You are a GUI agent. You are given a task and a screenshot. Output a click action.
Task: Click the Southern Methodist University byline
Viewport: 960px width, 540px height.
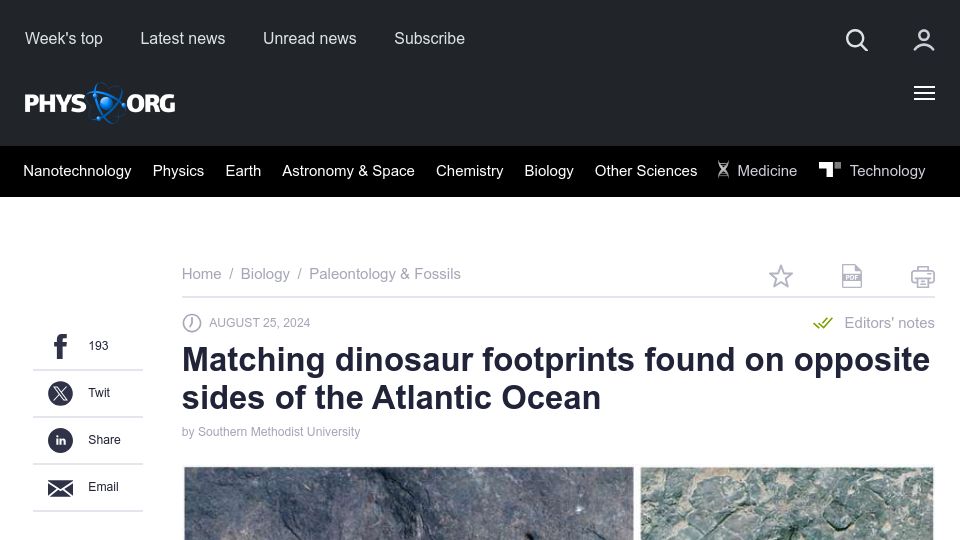tap(279, 432)
